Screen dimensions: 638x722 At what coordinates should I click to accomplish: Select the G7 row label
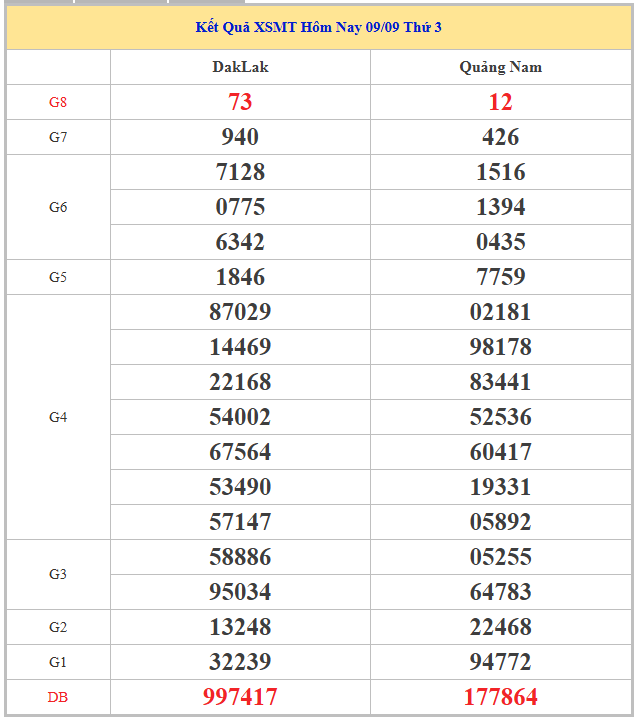pos(58,137)
